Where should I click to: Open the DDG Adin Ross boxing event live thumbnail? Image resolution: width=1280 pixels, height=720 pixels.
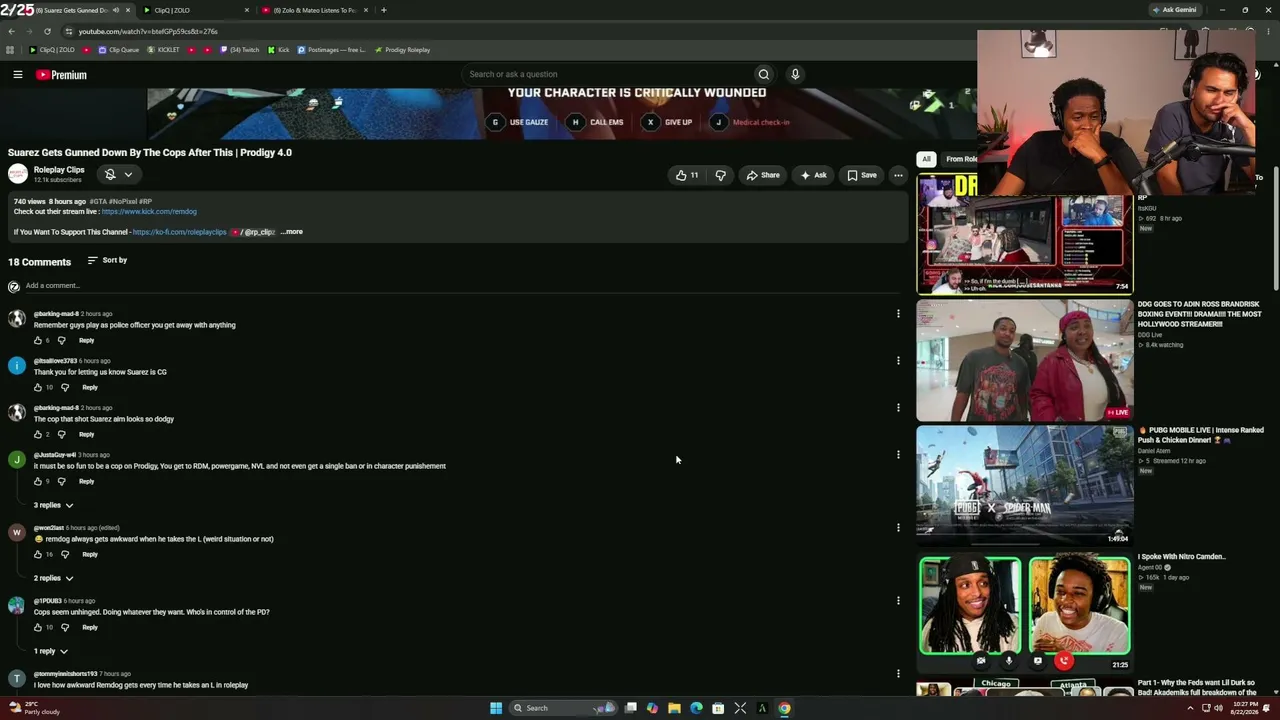[x=1025, y=360]
